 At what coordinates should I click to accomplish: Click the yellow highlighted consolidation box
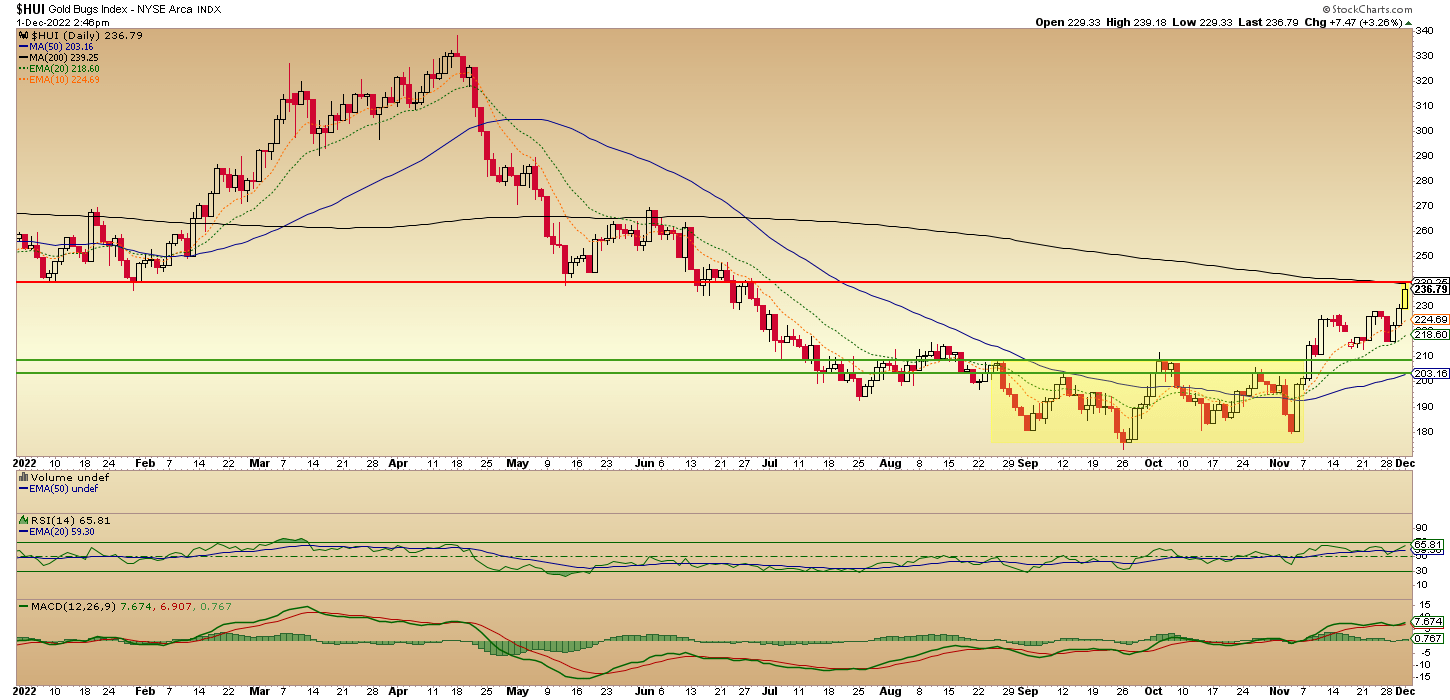1148,401
